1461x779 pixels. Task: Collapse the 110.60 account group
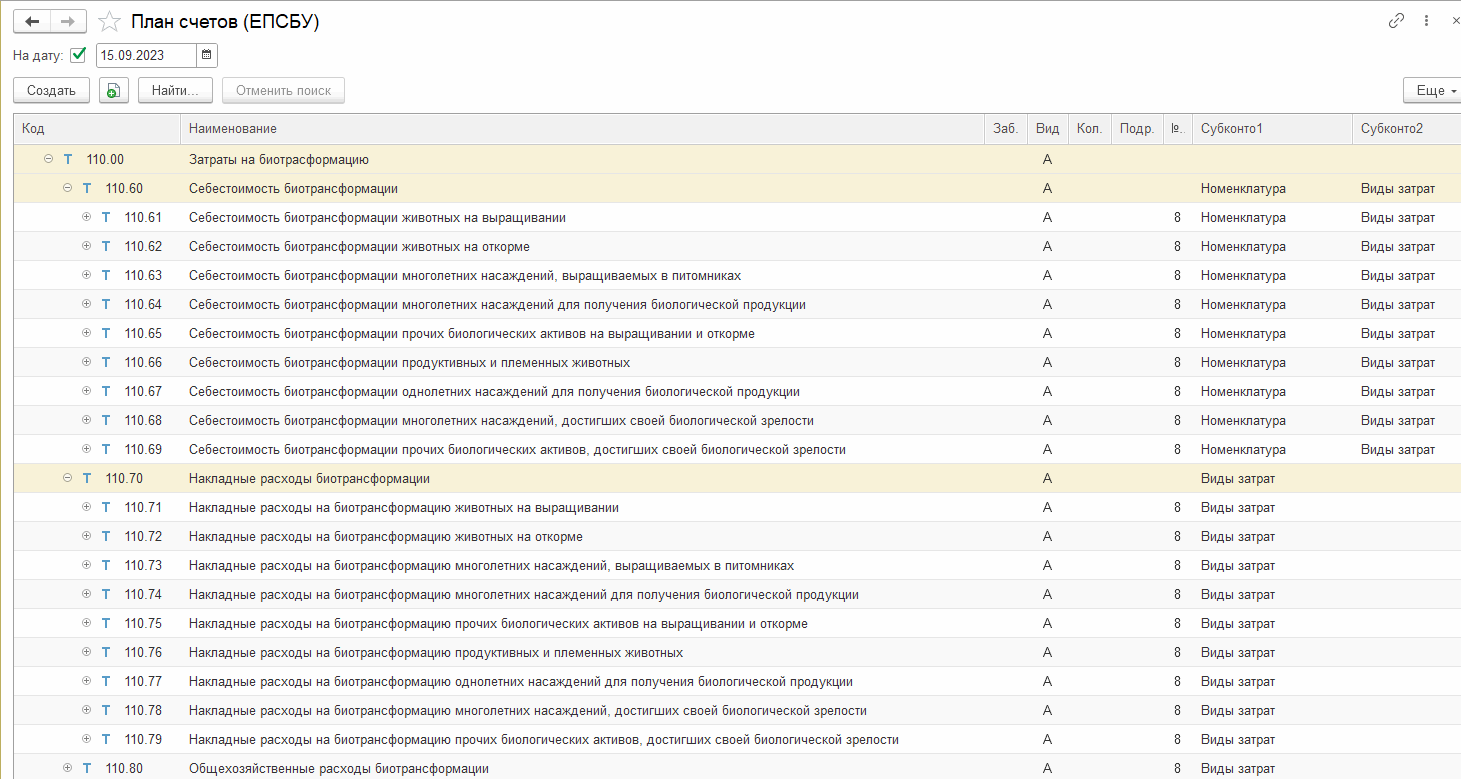(67, 188)
